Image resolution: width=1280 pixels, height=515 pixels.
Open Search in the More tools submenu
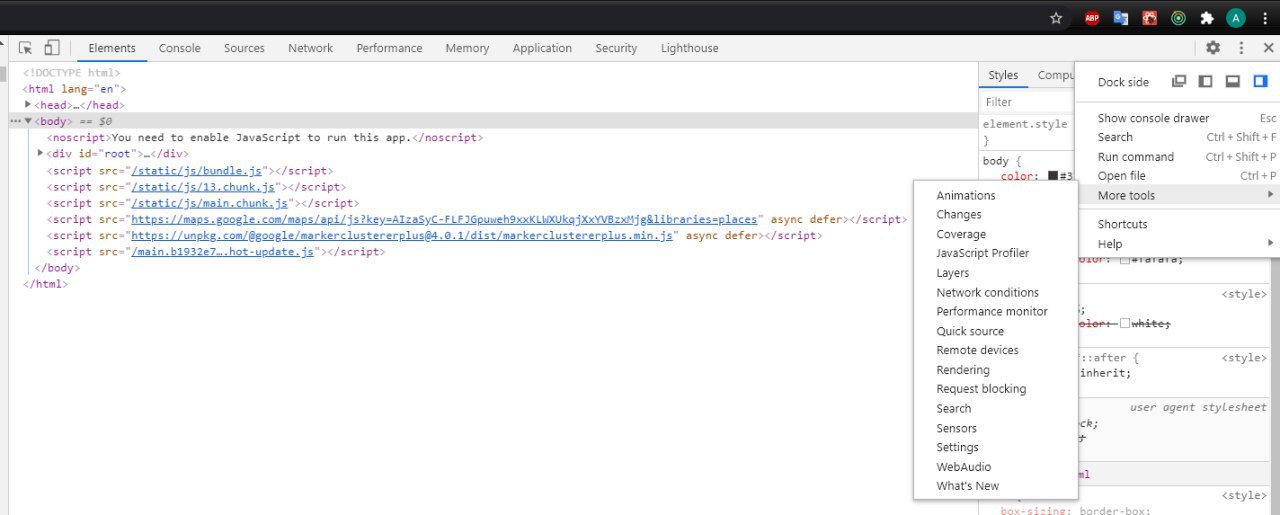tap(995, 408)
